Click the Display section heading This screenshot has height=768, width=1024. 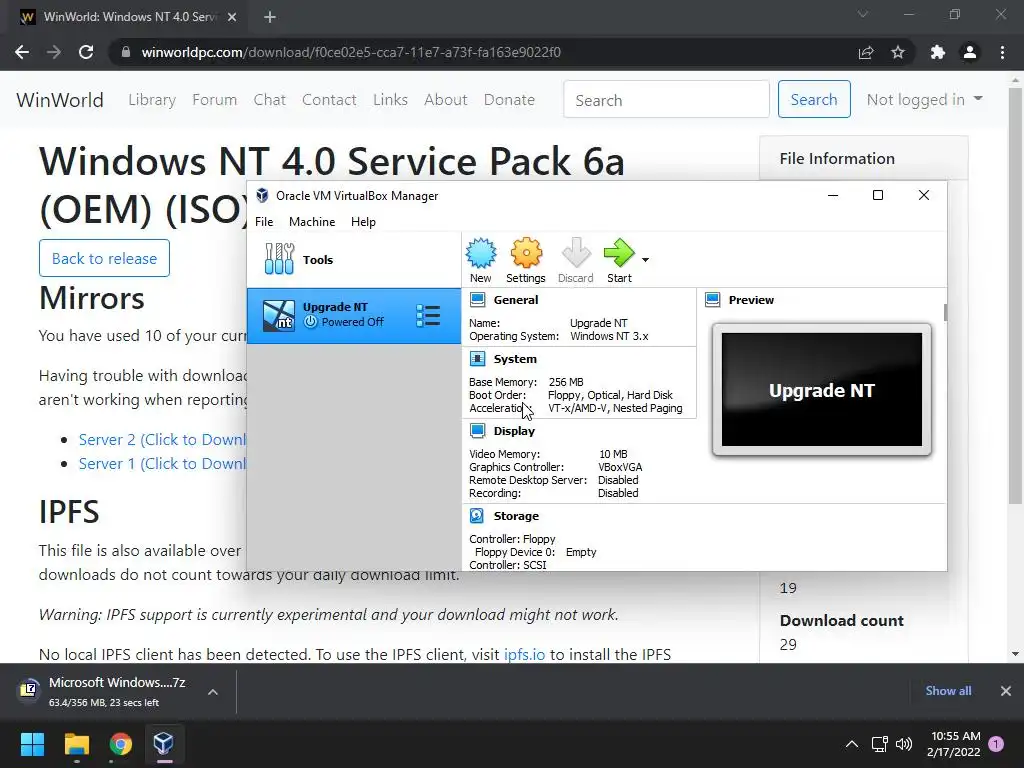point(514,431)
